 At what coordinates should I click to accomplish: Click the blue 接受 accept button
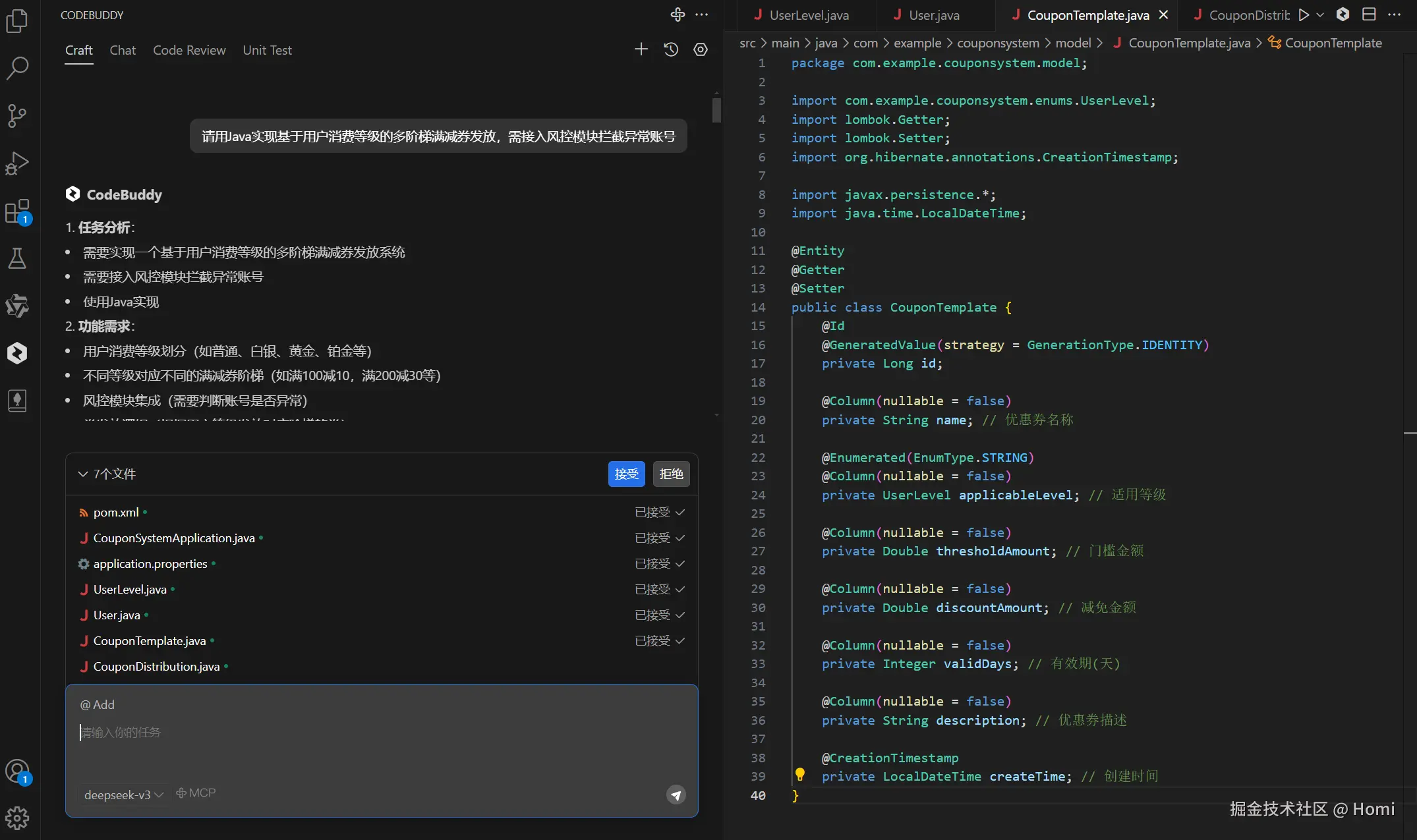click(x=626, y=474)
